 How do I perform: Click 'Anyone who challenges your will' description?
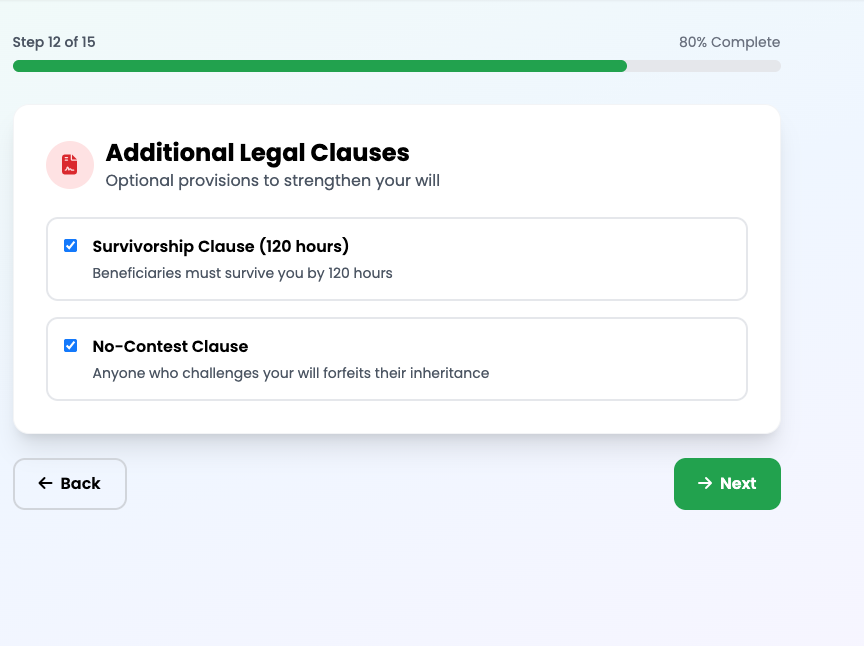[x=290, y=373]
